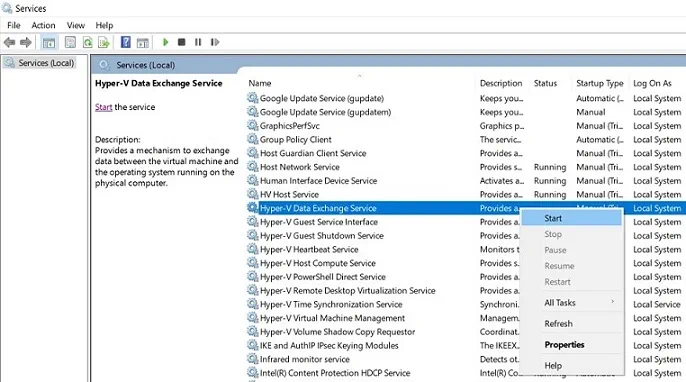The image size is (686, 382).
Task: Click the Forward arrow toolbar icon
Action: point(26,42)
